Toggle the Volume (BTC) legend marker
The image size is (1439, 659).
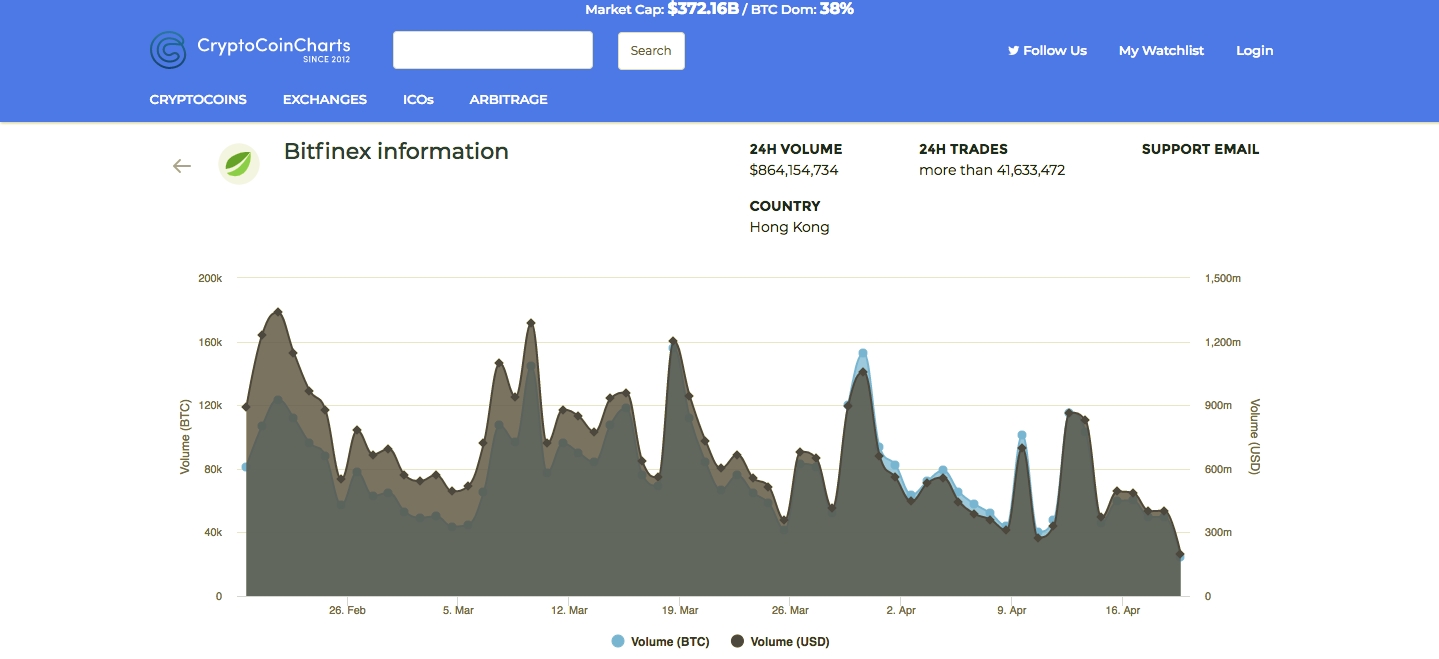click(618, 642)
